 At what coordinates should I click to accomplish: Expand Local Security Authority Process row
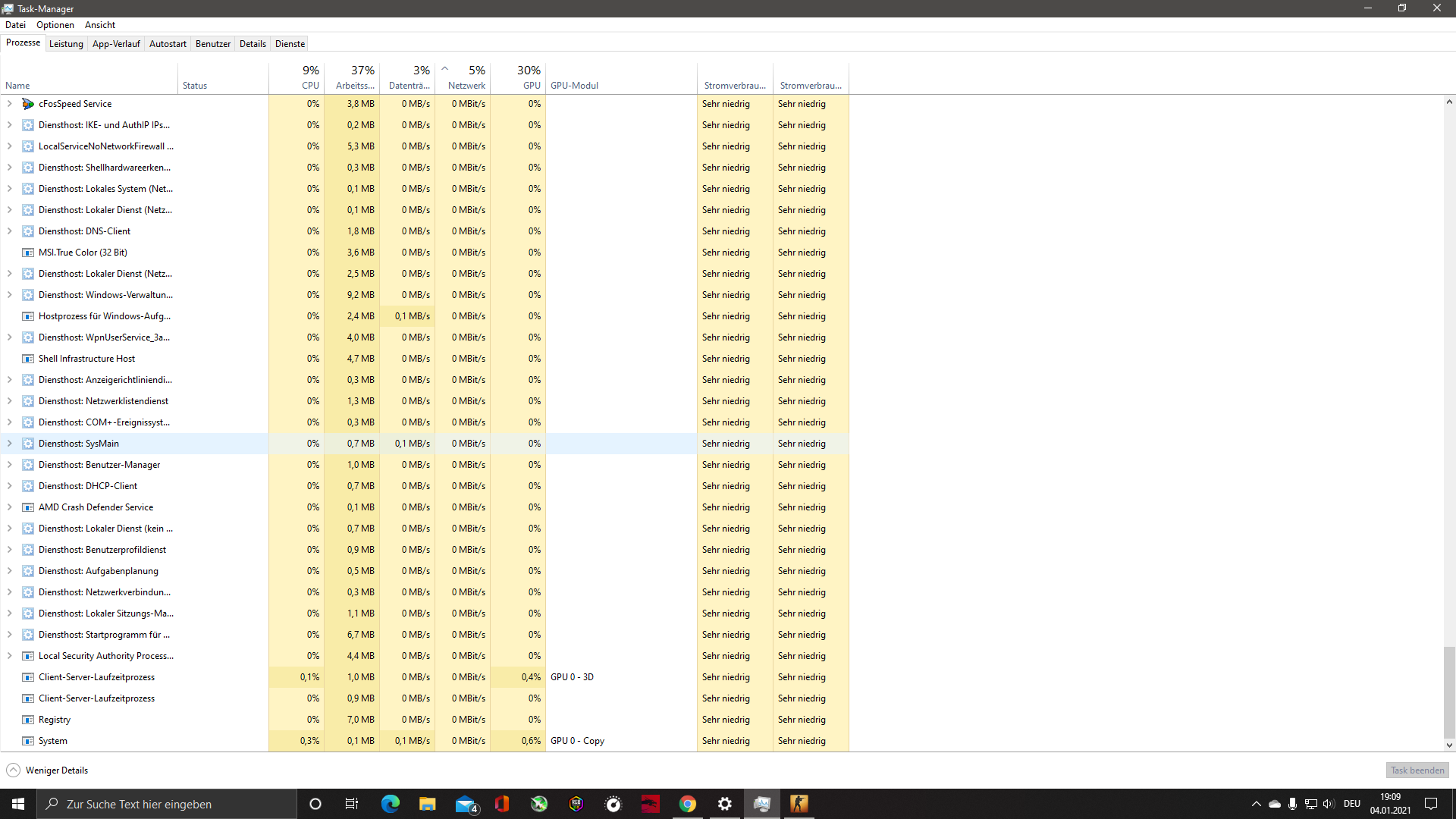pos(10,655)
